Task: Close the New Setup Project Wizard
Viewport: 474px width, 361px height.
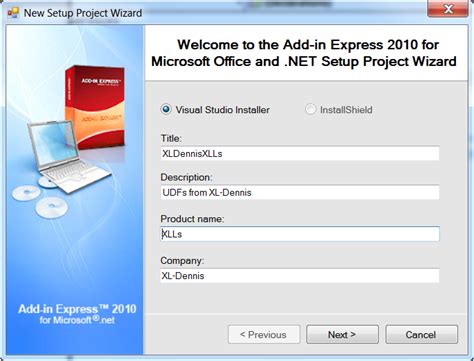Action: (448, 9)
